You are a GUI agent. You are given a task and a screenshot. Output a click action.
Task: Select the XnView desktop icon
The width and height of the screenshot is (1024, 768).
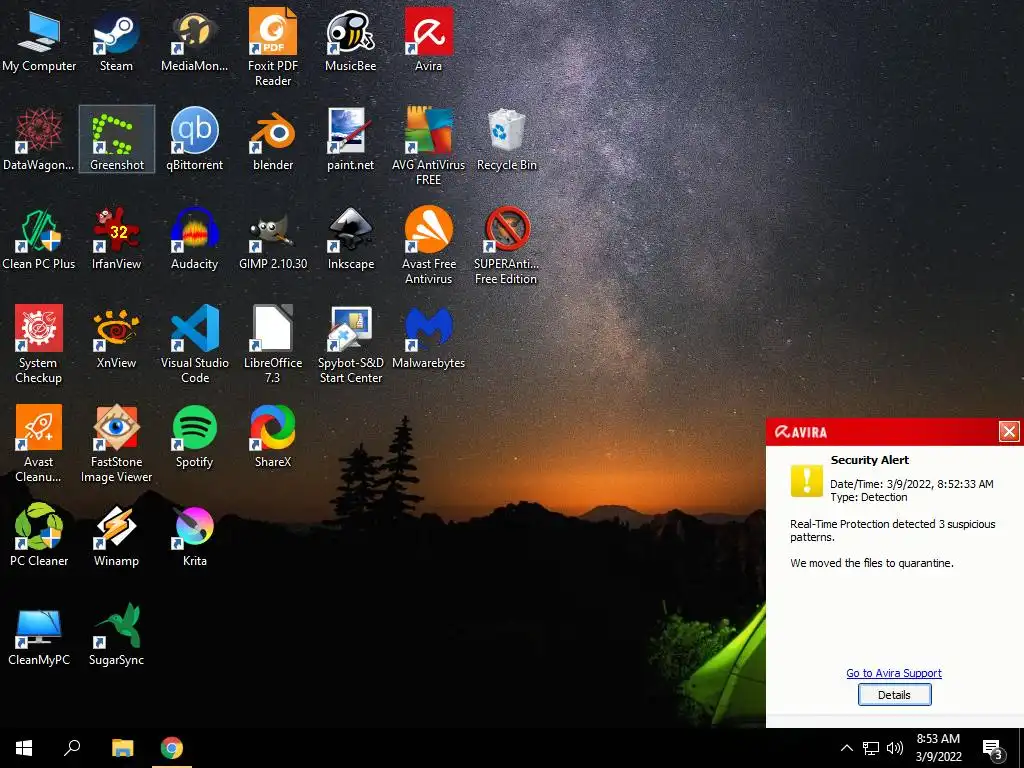(116, 338)
